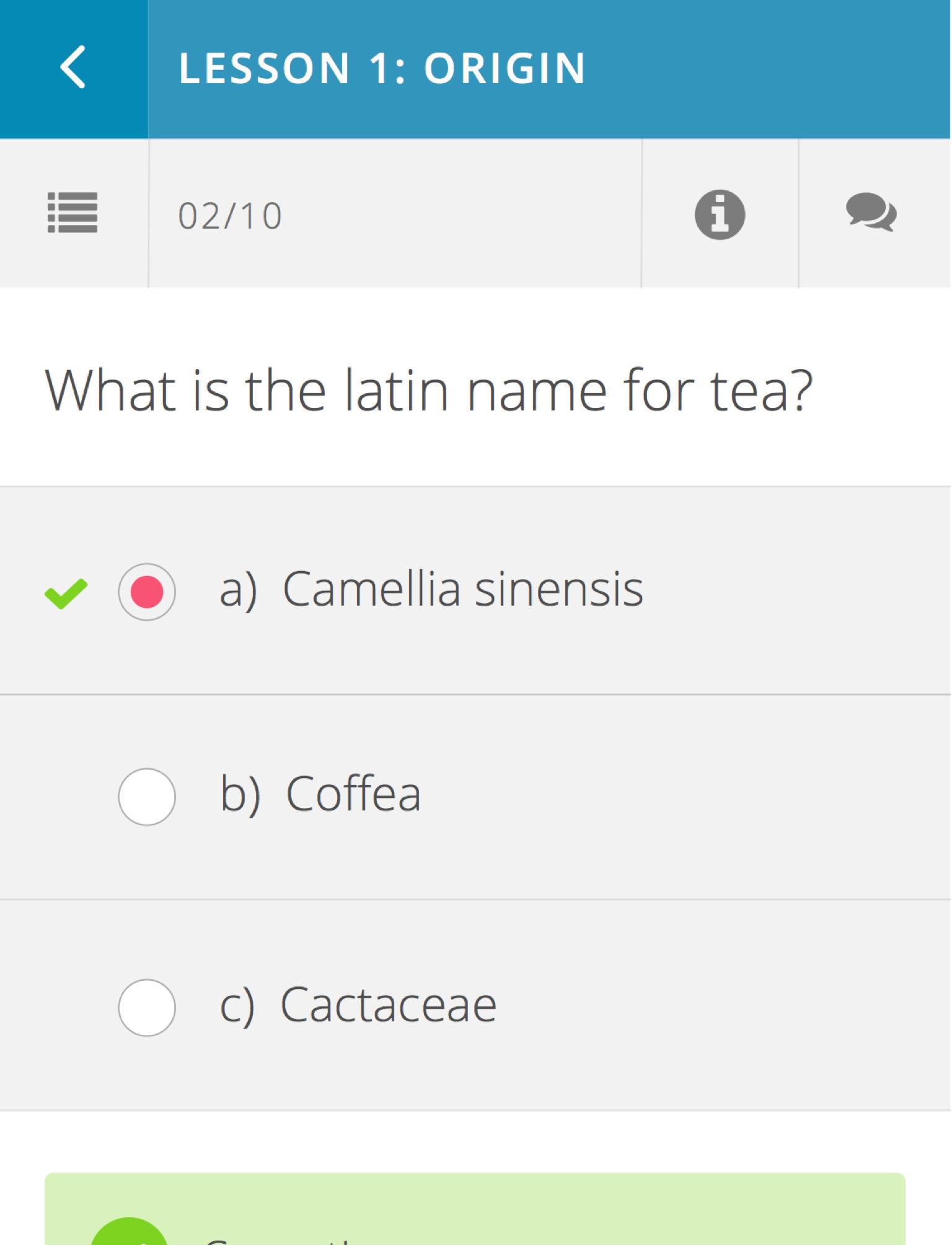Click blank space right of Coffea option

click(x=682, y=796)
